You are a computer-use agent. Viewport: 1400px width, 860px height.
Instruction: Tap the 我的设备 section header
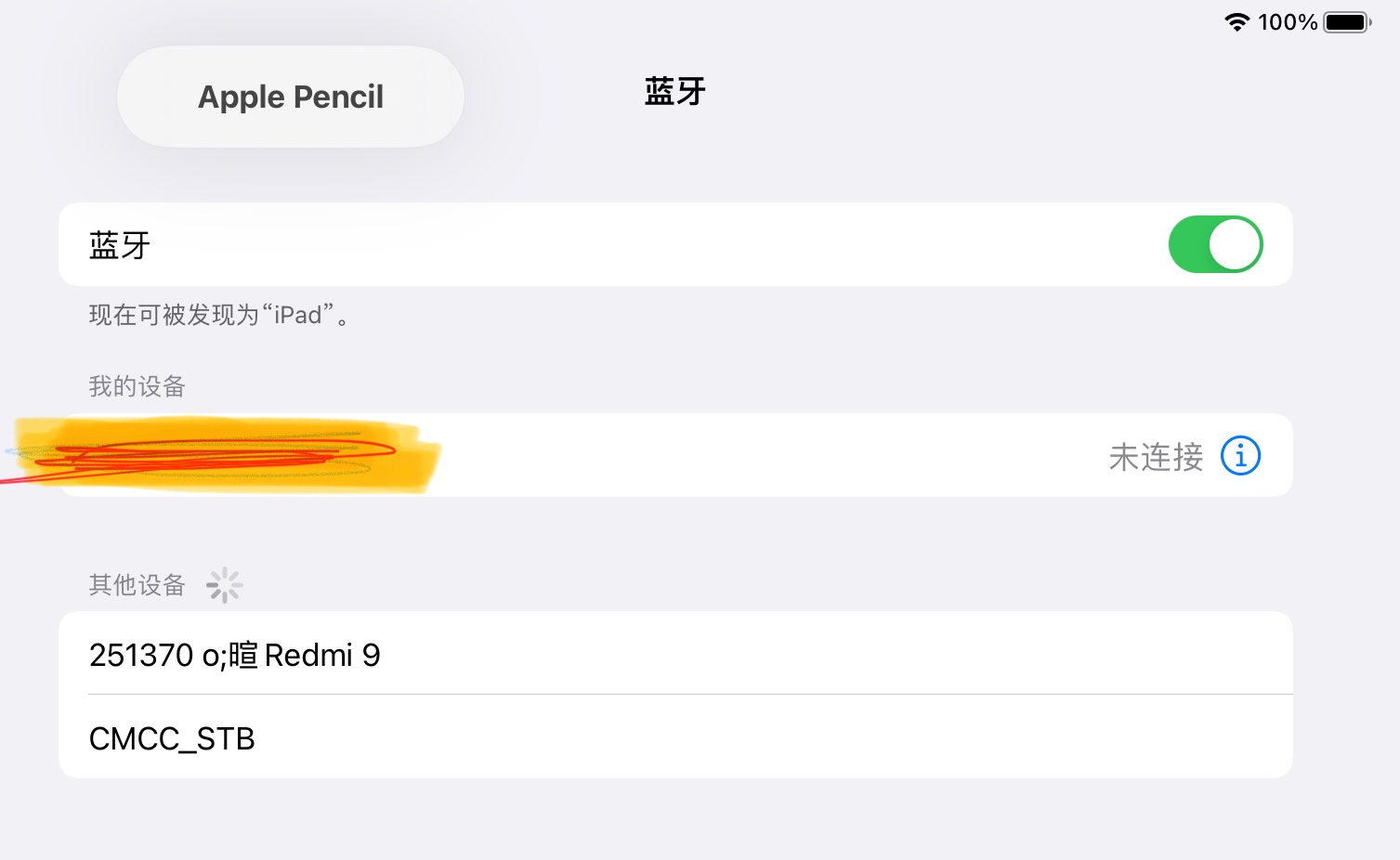pos(137,386)
